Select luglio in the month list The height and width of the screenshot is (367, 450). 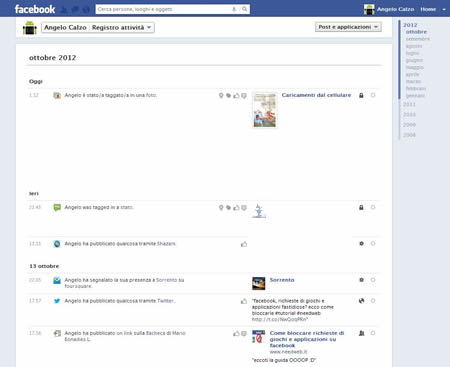click(x=412, y=53)
